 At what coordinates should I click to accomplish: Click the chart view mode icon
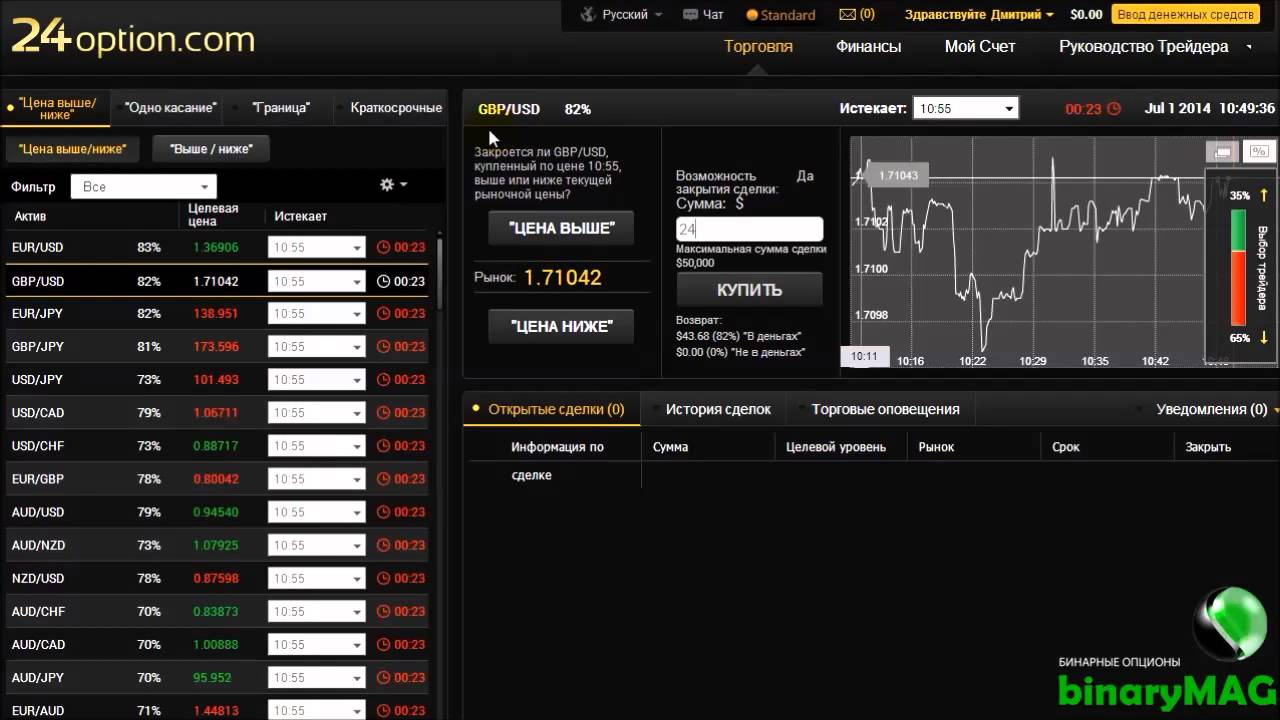(1222, 152)
